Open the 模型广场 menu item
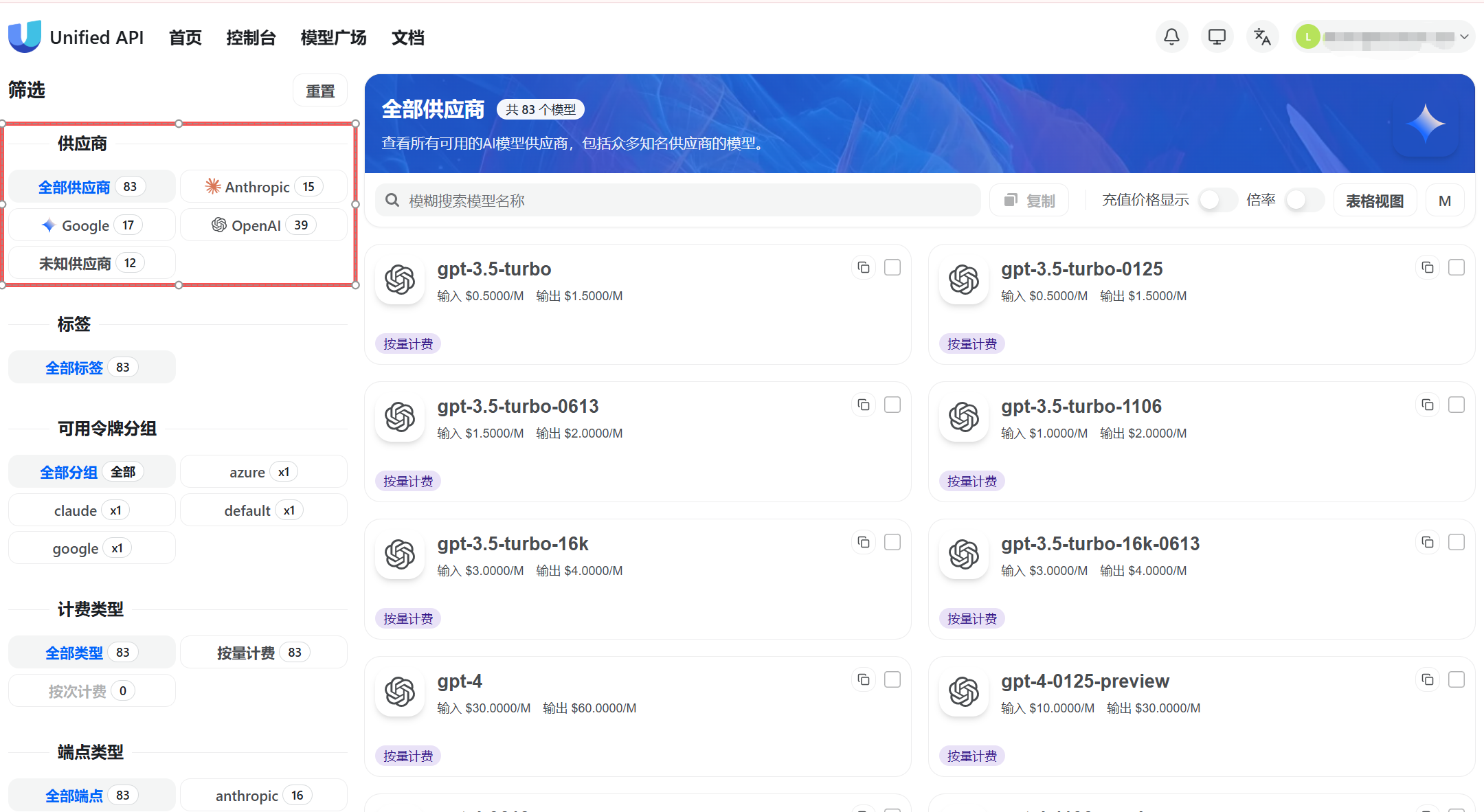 pos(333,38)
